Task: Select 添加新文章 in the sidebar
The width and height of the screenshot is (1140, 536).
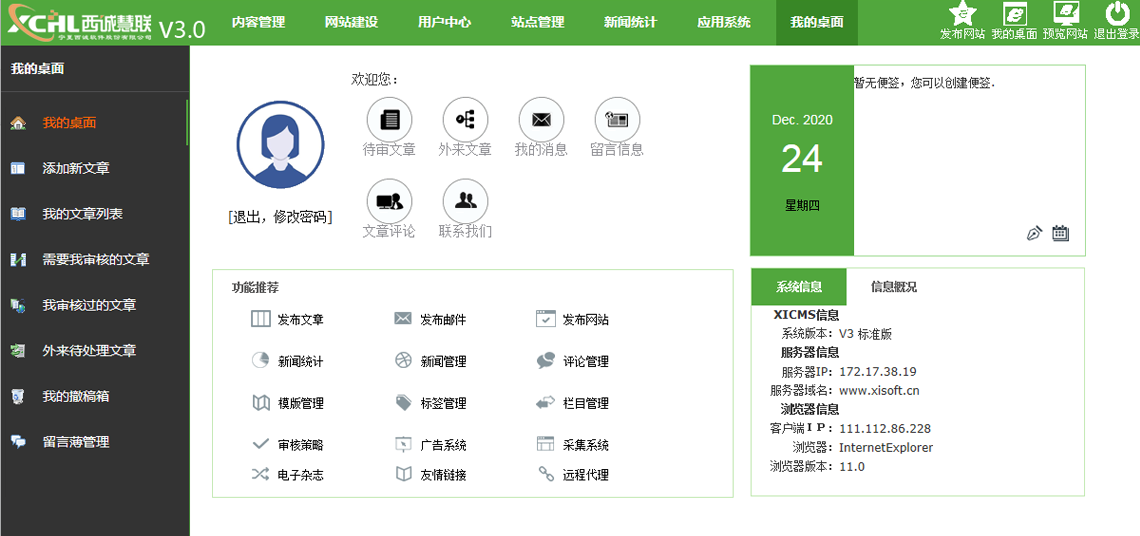Action: (76, 169)
